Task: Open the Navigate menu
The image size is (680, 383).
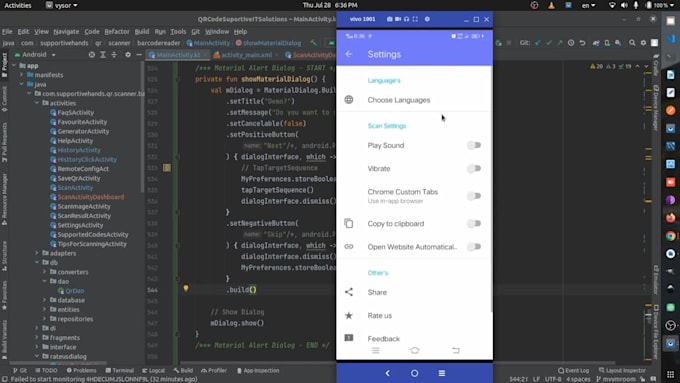Action: [x=66, y=32]
